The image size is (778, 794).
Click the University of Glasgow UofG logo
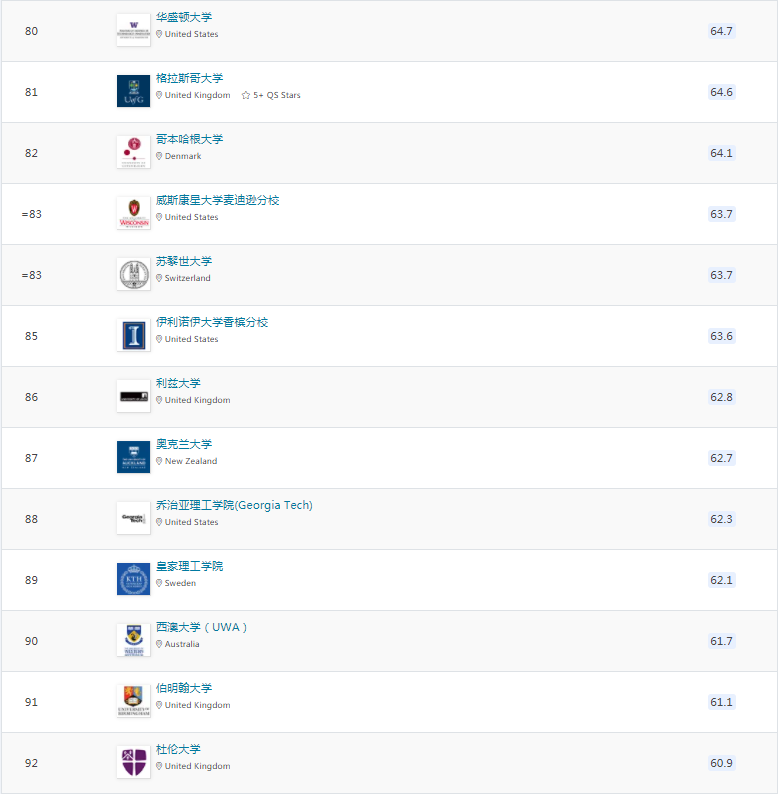click(133, 91)
